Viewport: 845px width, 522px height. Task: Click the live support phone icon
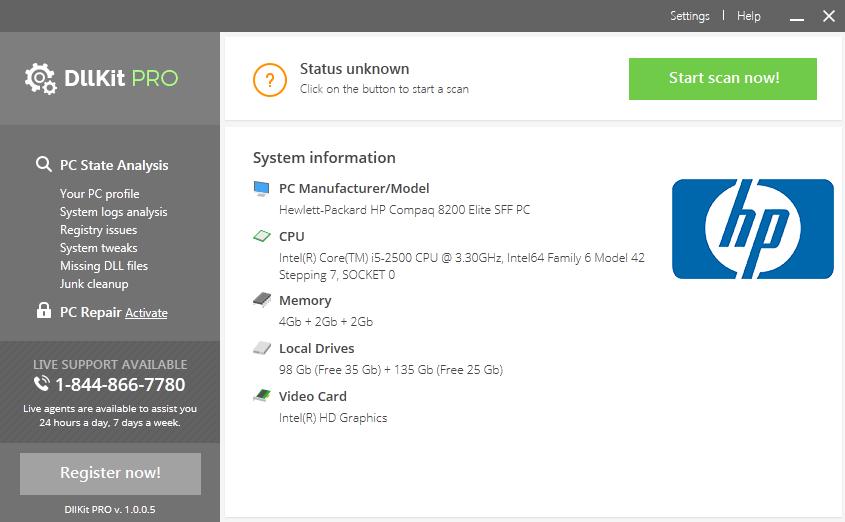click(42, 384)
